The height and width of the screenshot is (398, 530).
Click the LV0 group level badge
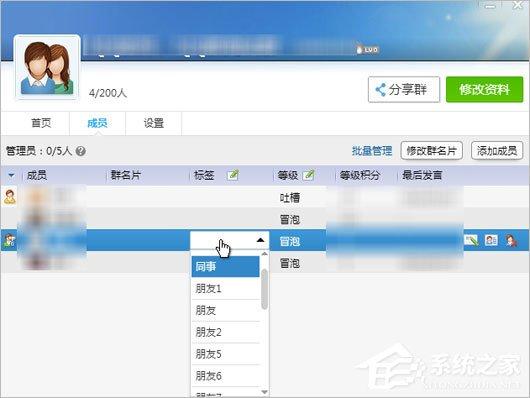click(367, 50)
